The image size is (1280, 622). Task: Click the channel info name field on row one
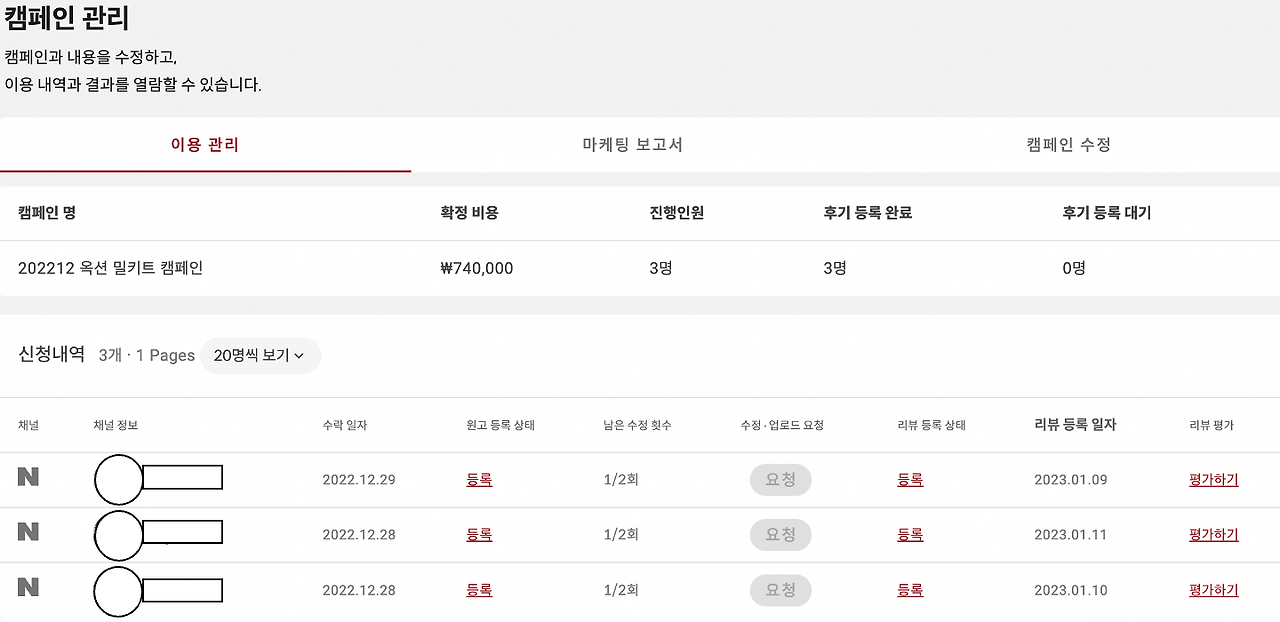pos(184,479)
